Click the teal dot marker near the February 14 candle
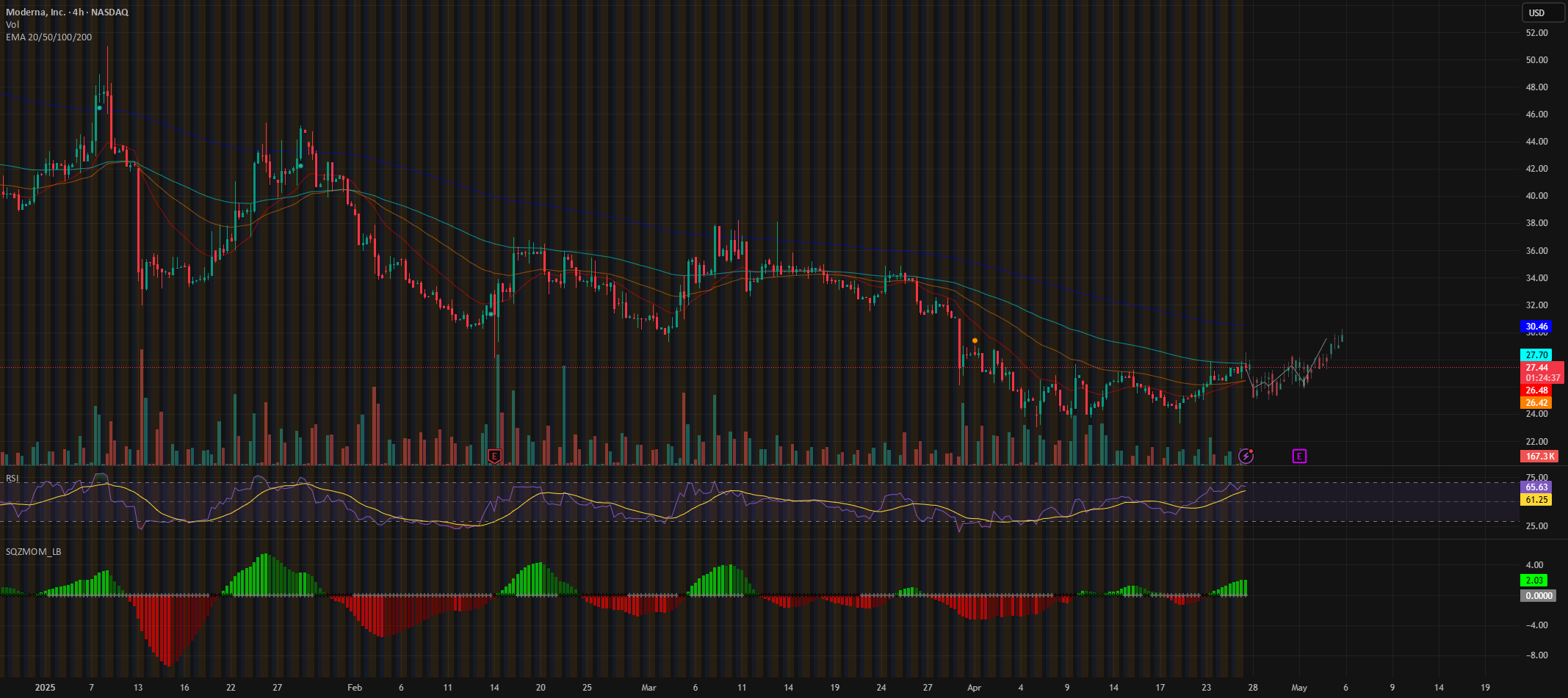1568x698 pixels. pyautogui.click(x=491, y=314)
